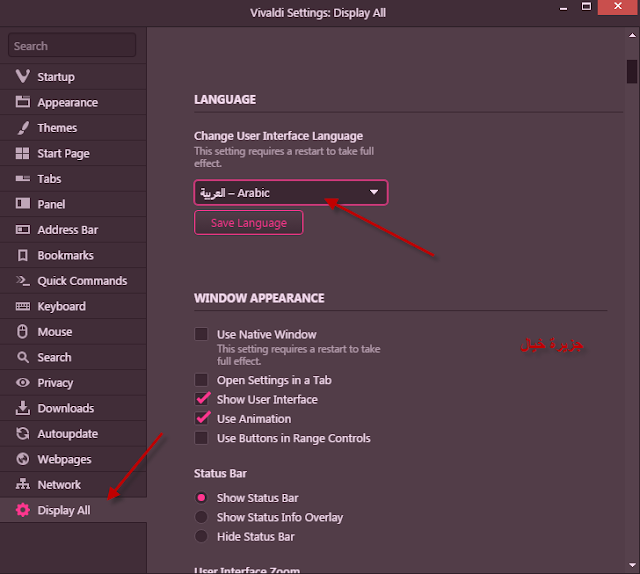
Task: Click the Vivaldi logo icon beside Startup
Action: [x=22, y=76]
